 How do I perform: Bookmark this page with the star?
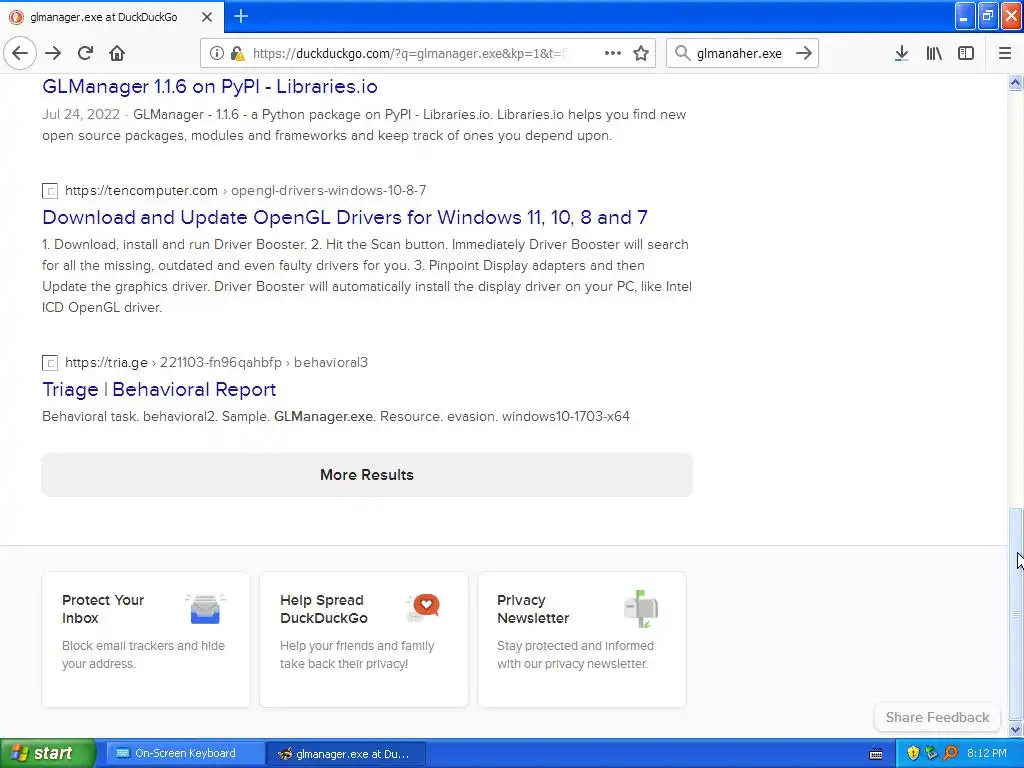[641, 53]
